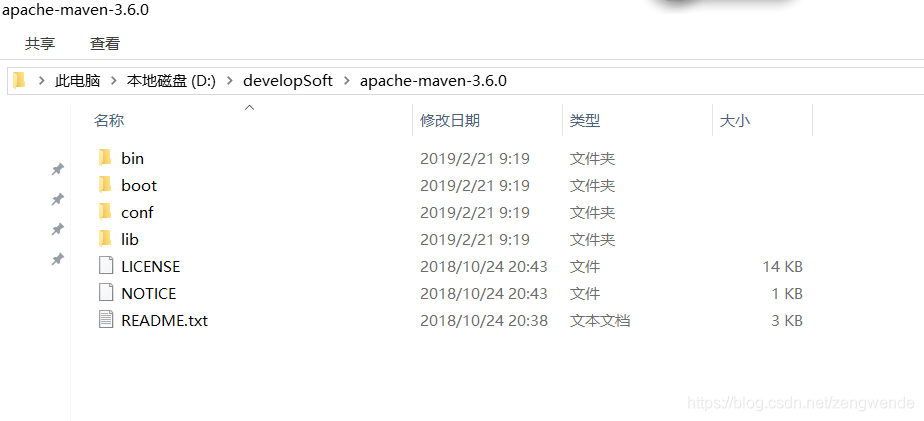
Task: Select the file name lib
Action: coord(130,239)
